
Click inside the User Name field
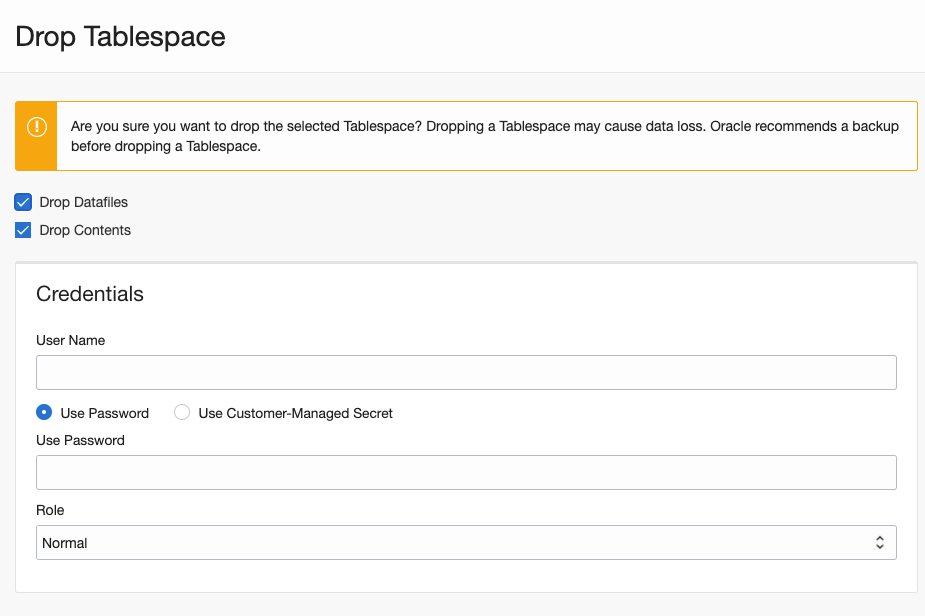pyautogui.click(x=467, y=372)
